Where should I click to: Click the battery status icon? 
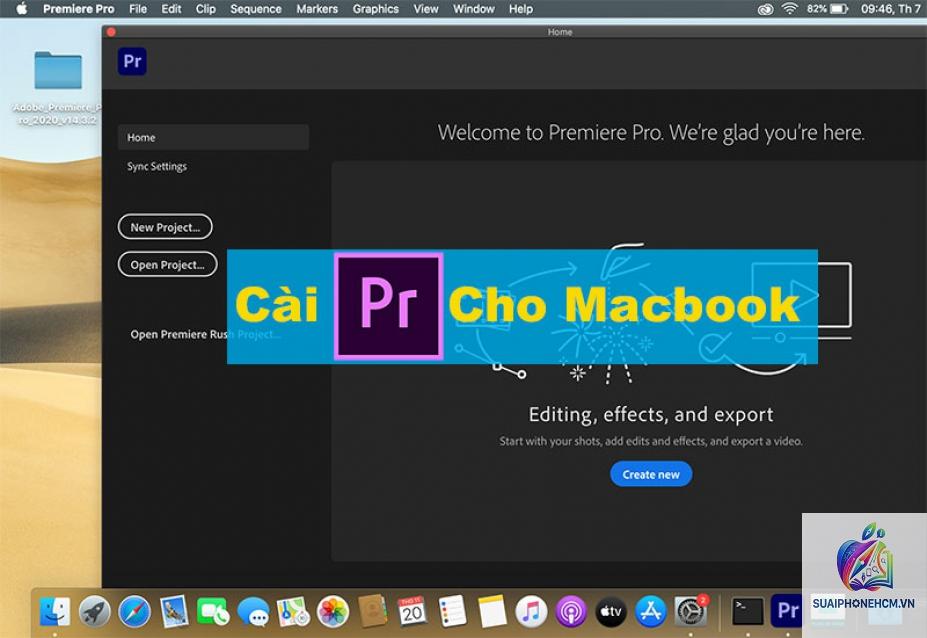[x=840, y=9]
